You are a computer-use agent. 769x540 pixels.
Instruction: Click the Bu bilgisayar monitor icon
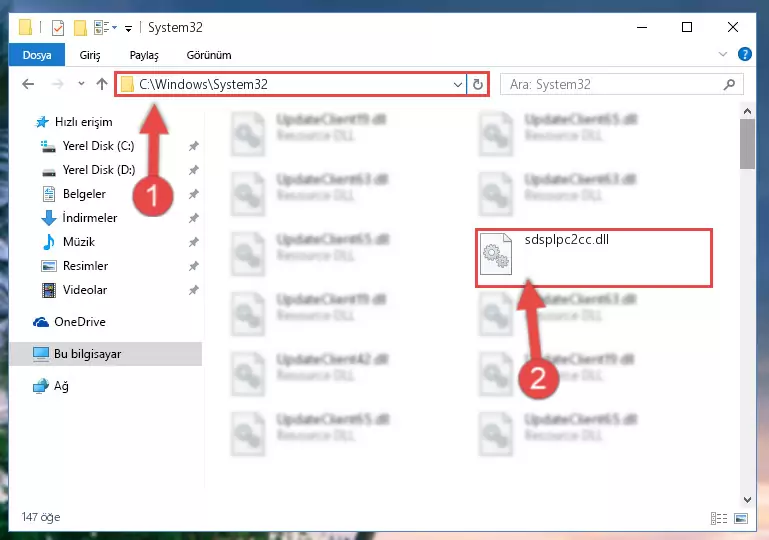41,354
